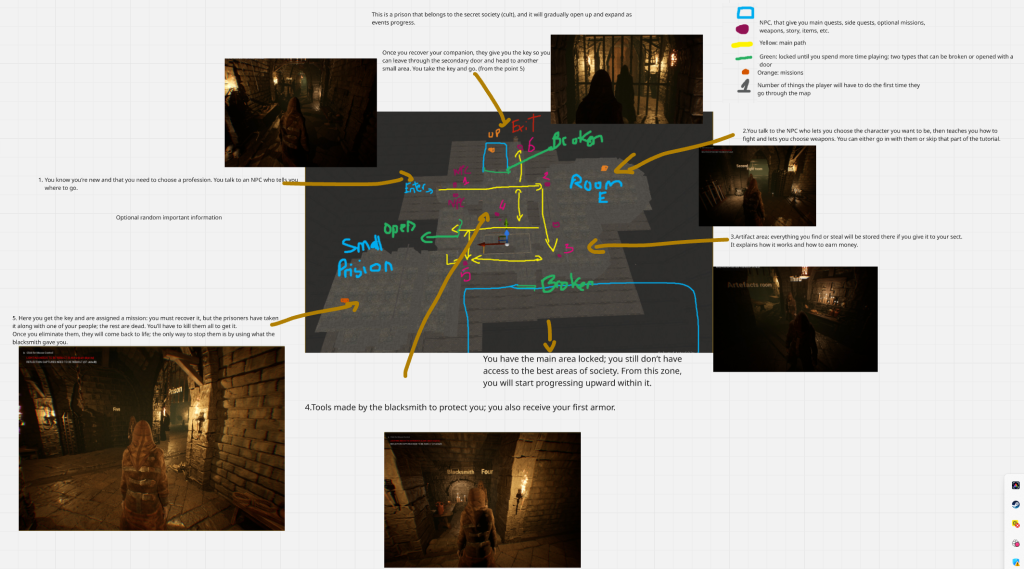Select the large Prison corridor screenshot

click(151, 438)
